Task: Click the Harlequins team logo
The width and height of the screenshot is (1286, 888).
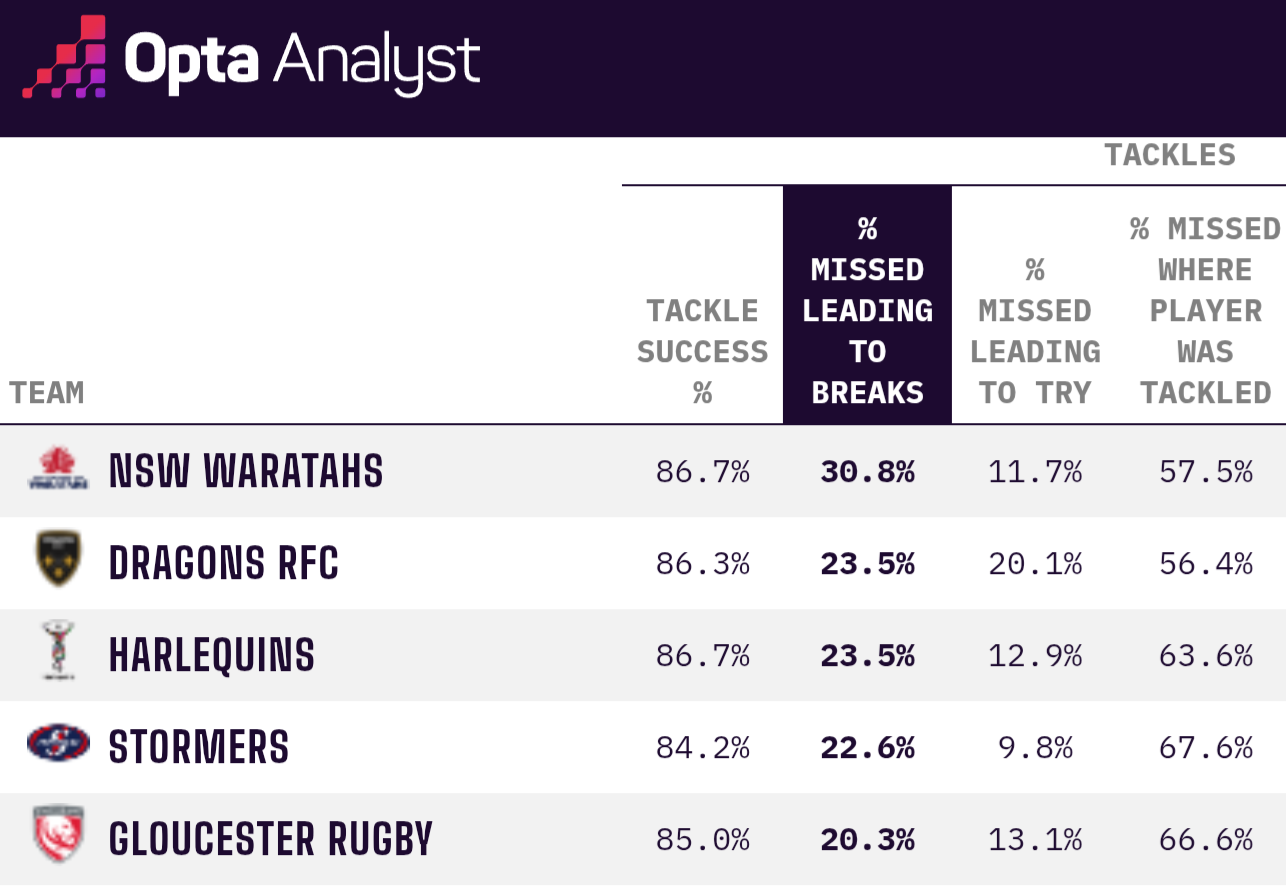Action: pyautogui.click(x=57, y=651)
